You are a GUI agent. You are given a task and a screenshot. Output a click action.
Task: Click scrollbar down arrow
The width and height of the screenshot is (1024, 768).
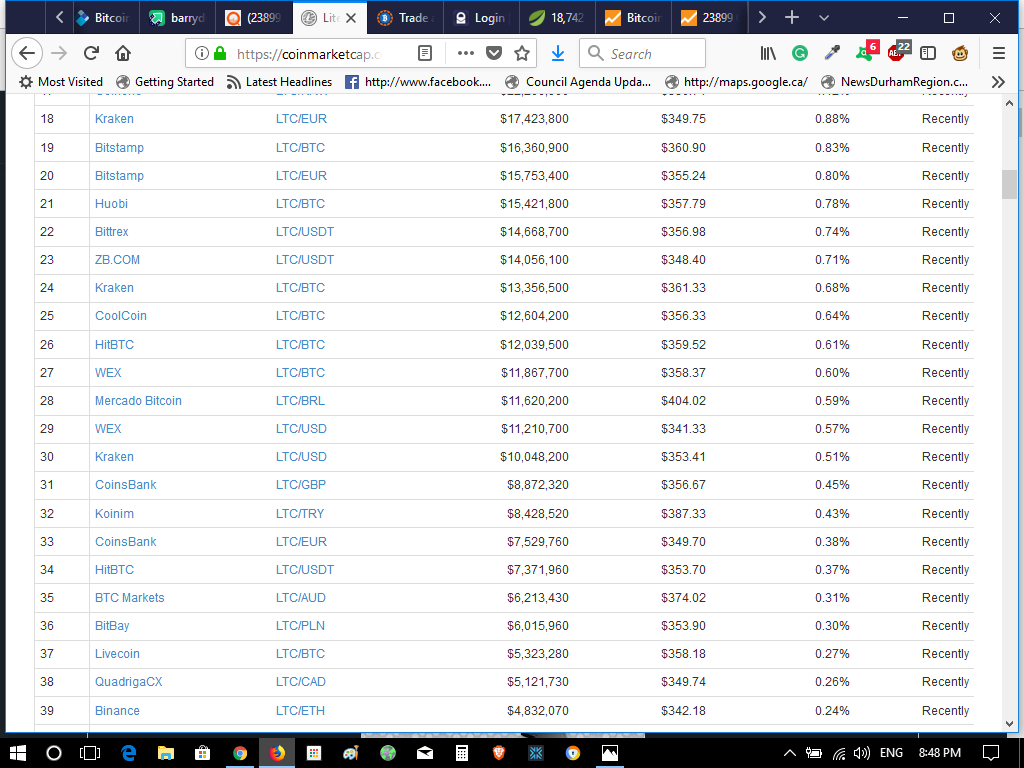click(1010, 724)
